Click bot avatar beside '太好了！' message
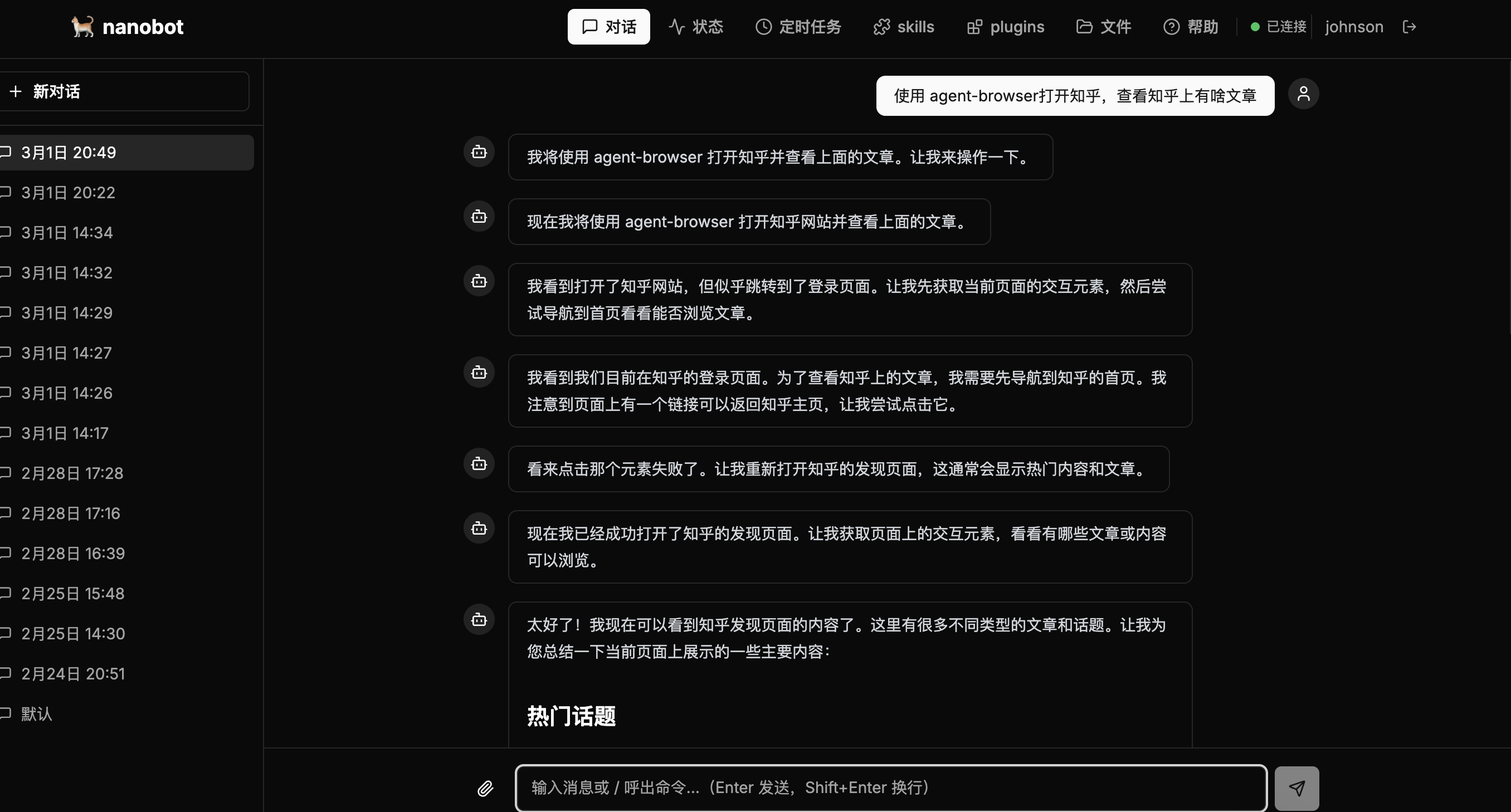 [479, 620]
